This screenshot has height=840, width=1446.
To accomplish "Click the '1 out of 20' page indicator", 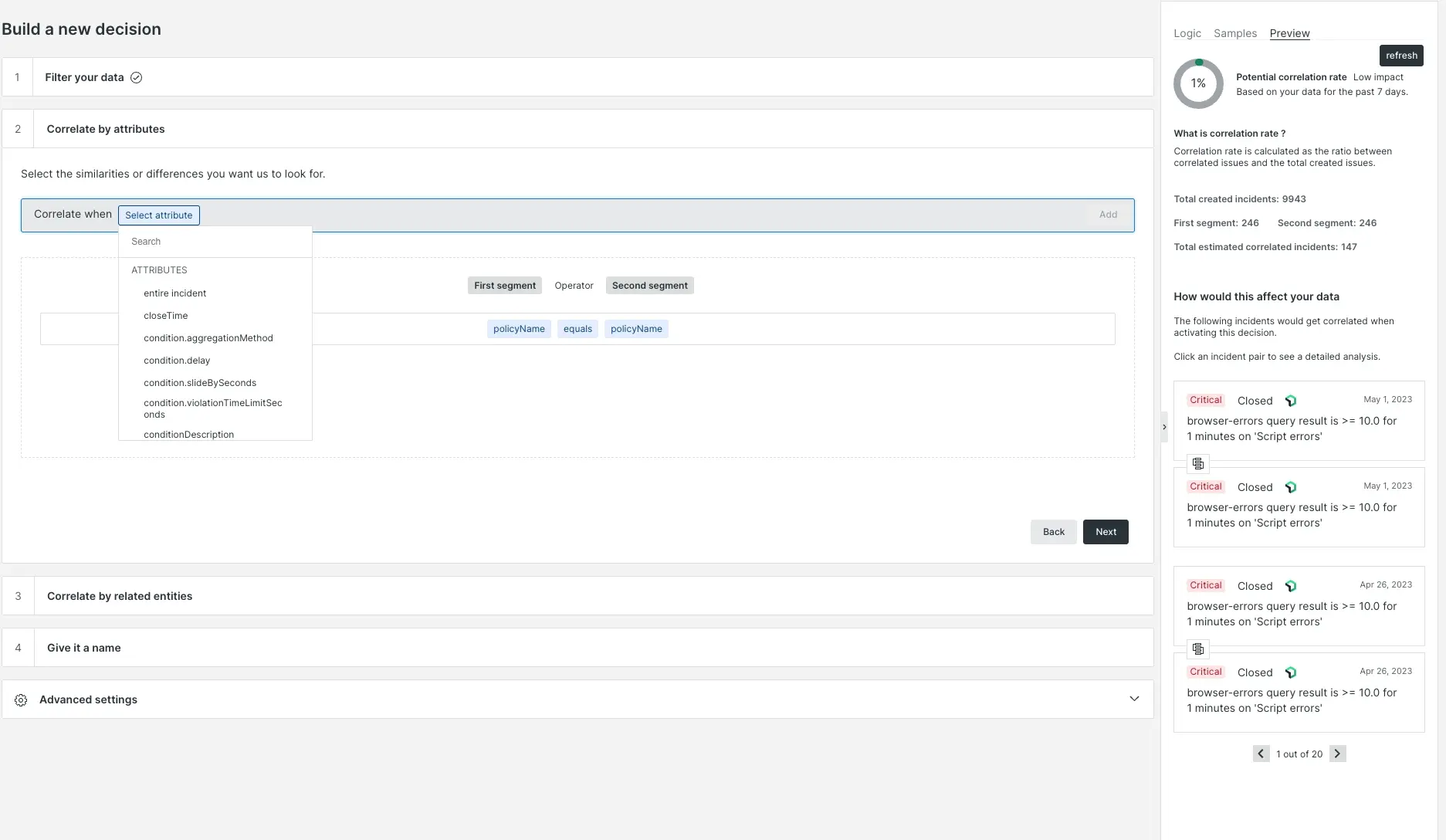I will pyautogui.click(x=1299, y=754).
